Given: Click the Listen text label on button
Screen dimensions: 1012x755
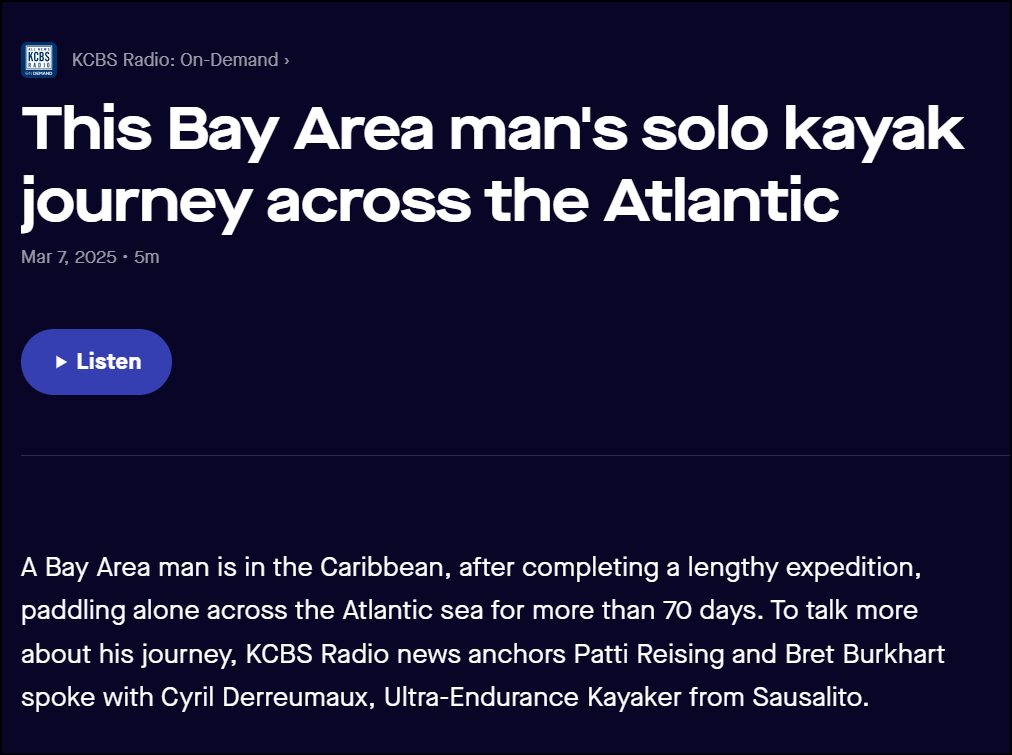Looking at the screenshot, I should pyautogui.click(x=108, y=362).
